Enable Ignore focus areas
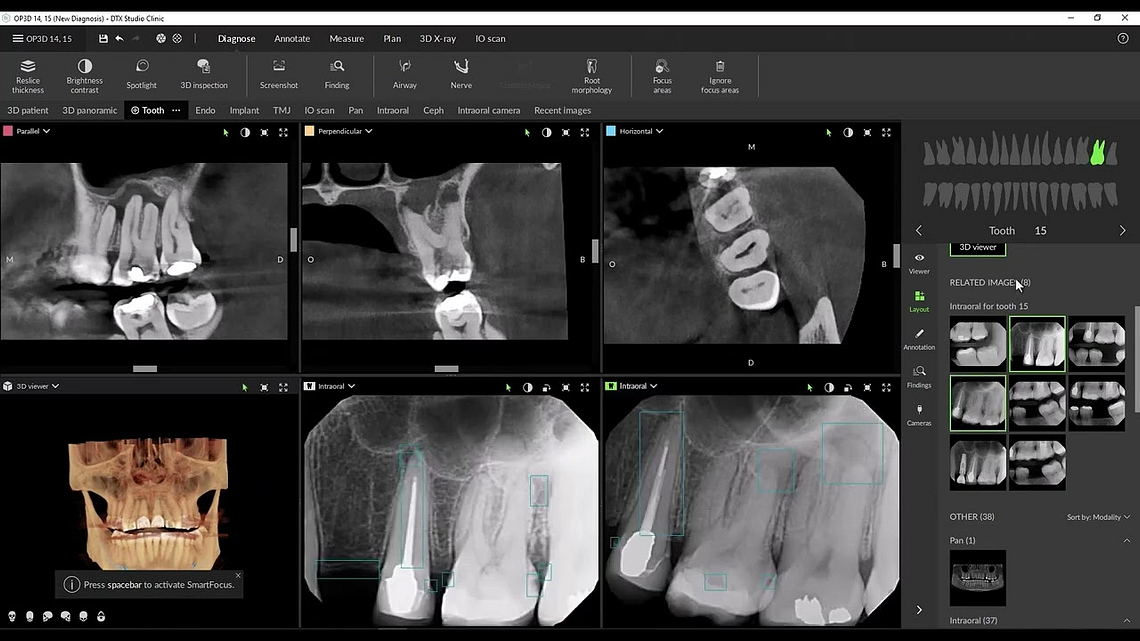The width and height of the screenshot is (1140, 641). point(719,73)
